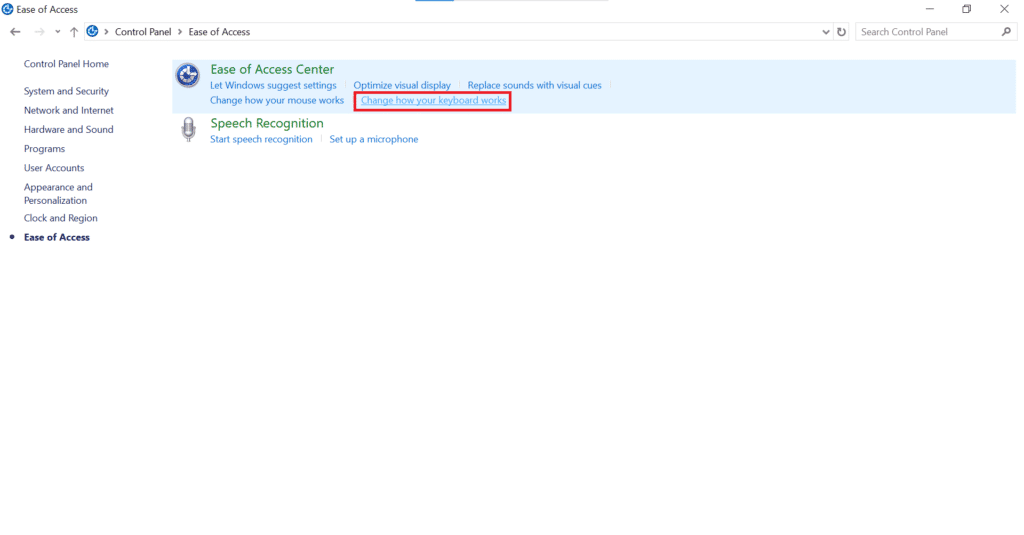The image size is (1024, 535).
Task: Click the Ease of Access Center icon
Action: (187, 76)
